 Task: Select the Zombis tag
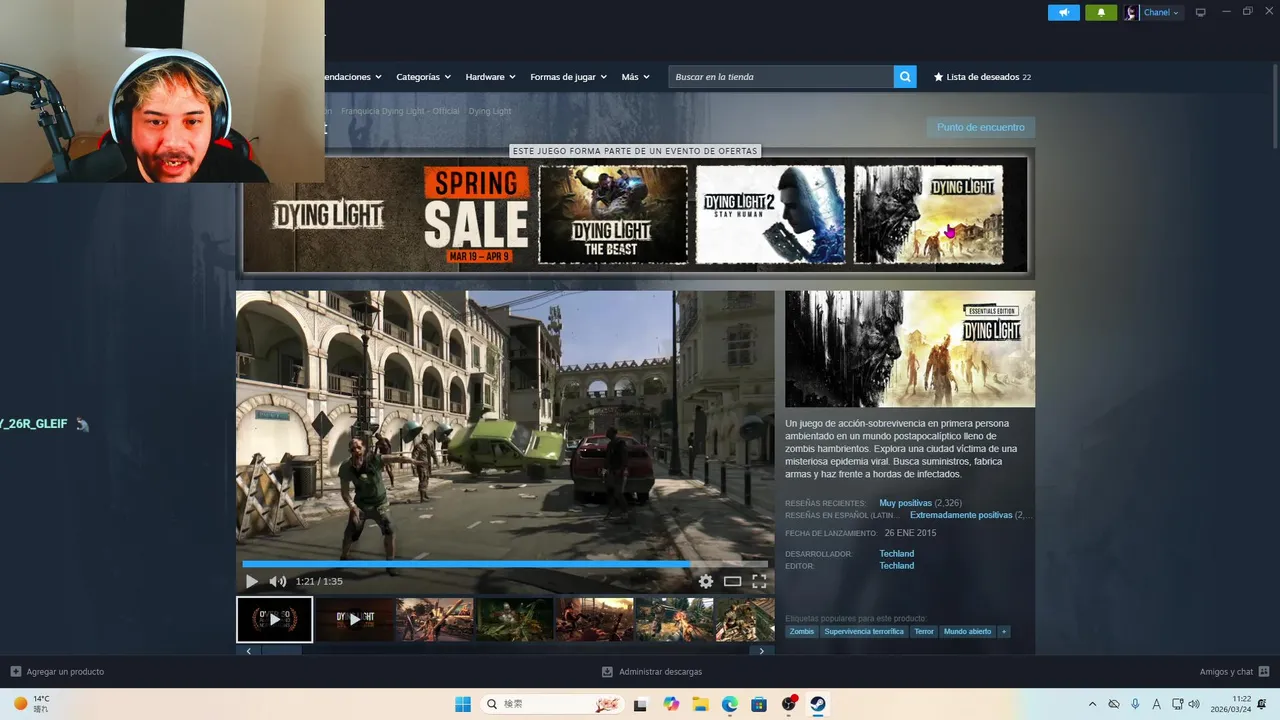(802, 632)
